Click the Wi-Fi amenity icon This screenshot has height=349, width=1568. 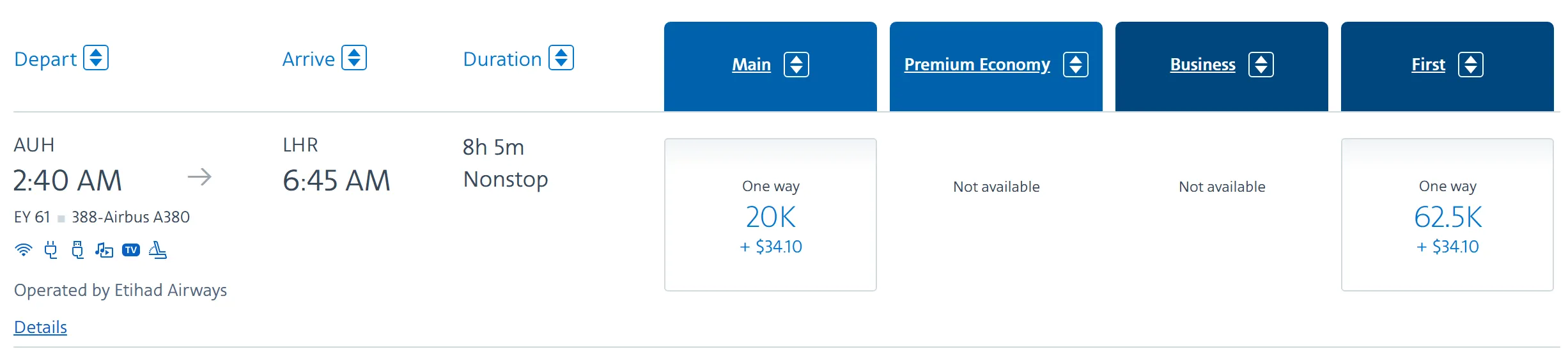pyautogui.click(x=23, y=250)
